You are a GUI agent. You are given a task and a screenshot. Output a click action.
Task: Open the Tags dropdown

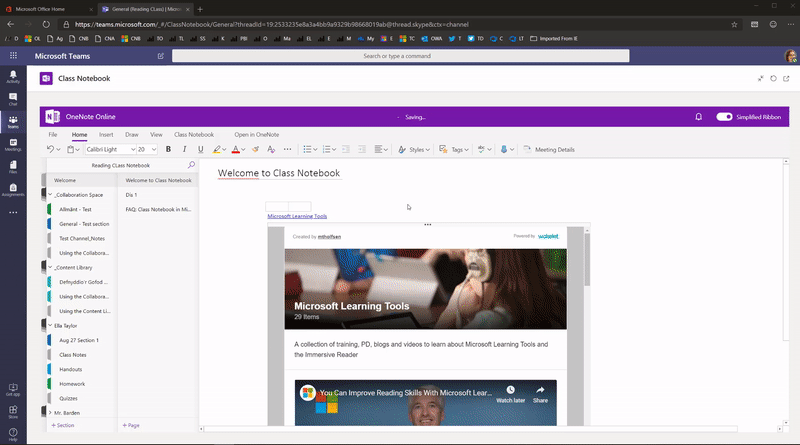click(454, 150)
